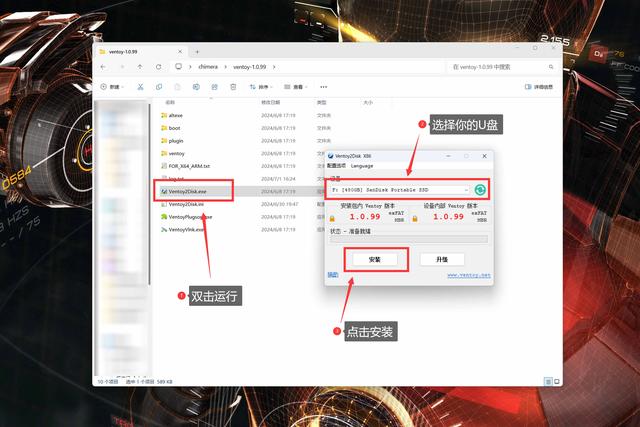Screen dimensions: 640x427
Task: Open the 配置选项 menu in Ventoy2Disk
Action: coord(336,166)
